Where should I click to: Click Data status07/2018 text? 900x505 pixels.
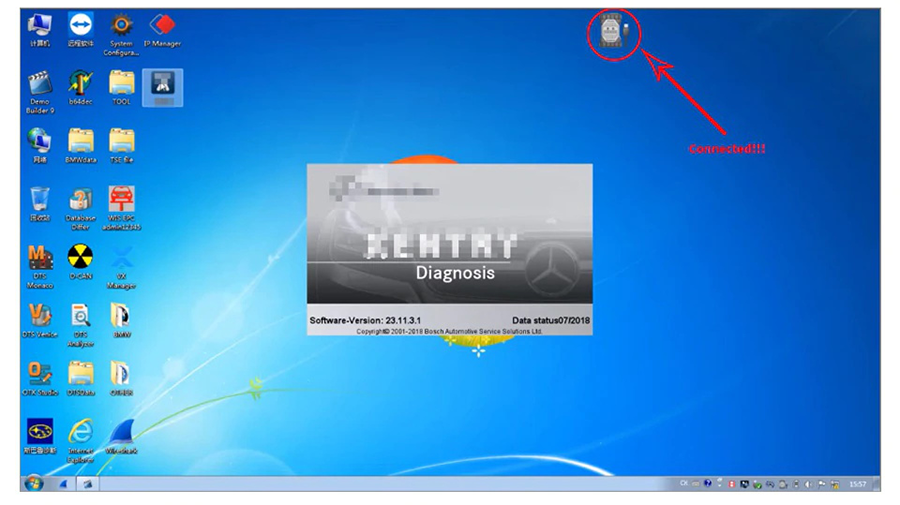coord(550,320)
